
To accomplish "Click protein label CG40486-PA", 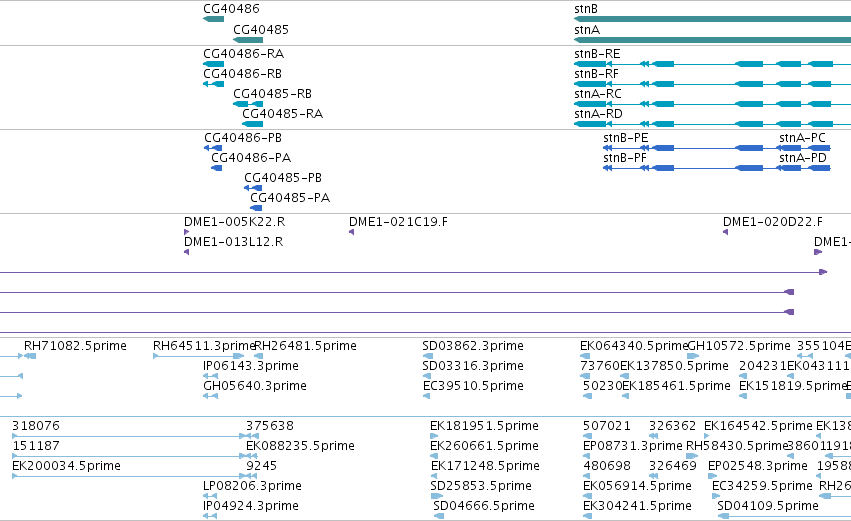I will pyautogui.click(x=251, y=158).
